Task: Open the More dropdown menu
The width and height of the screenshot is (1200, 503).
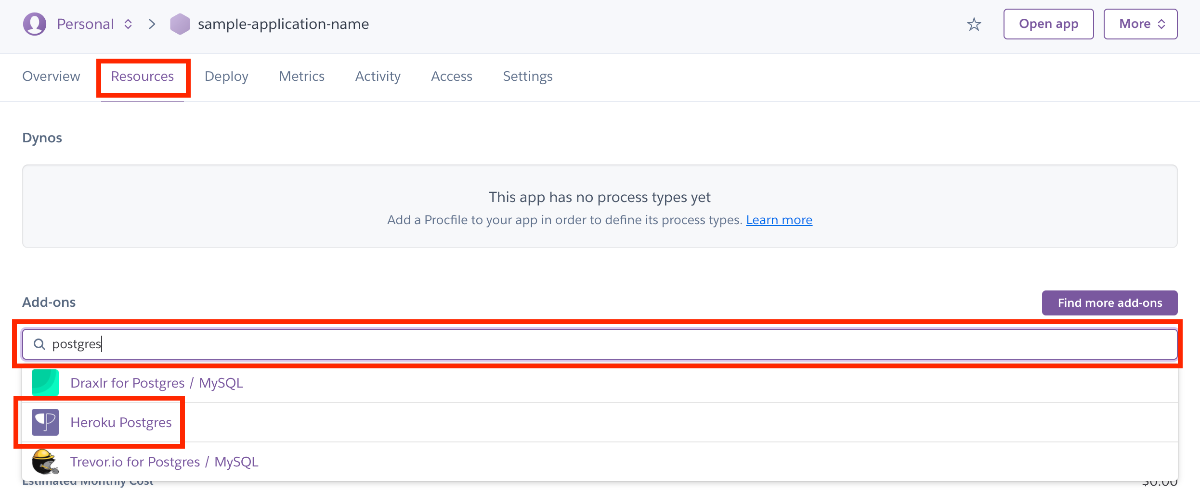Action: click(1140, 24)
